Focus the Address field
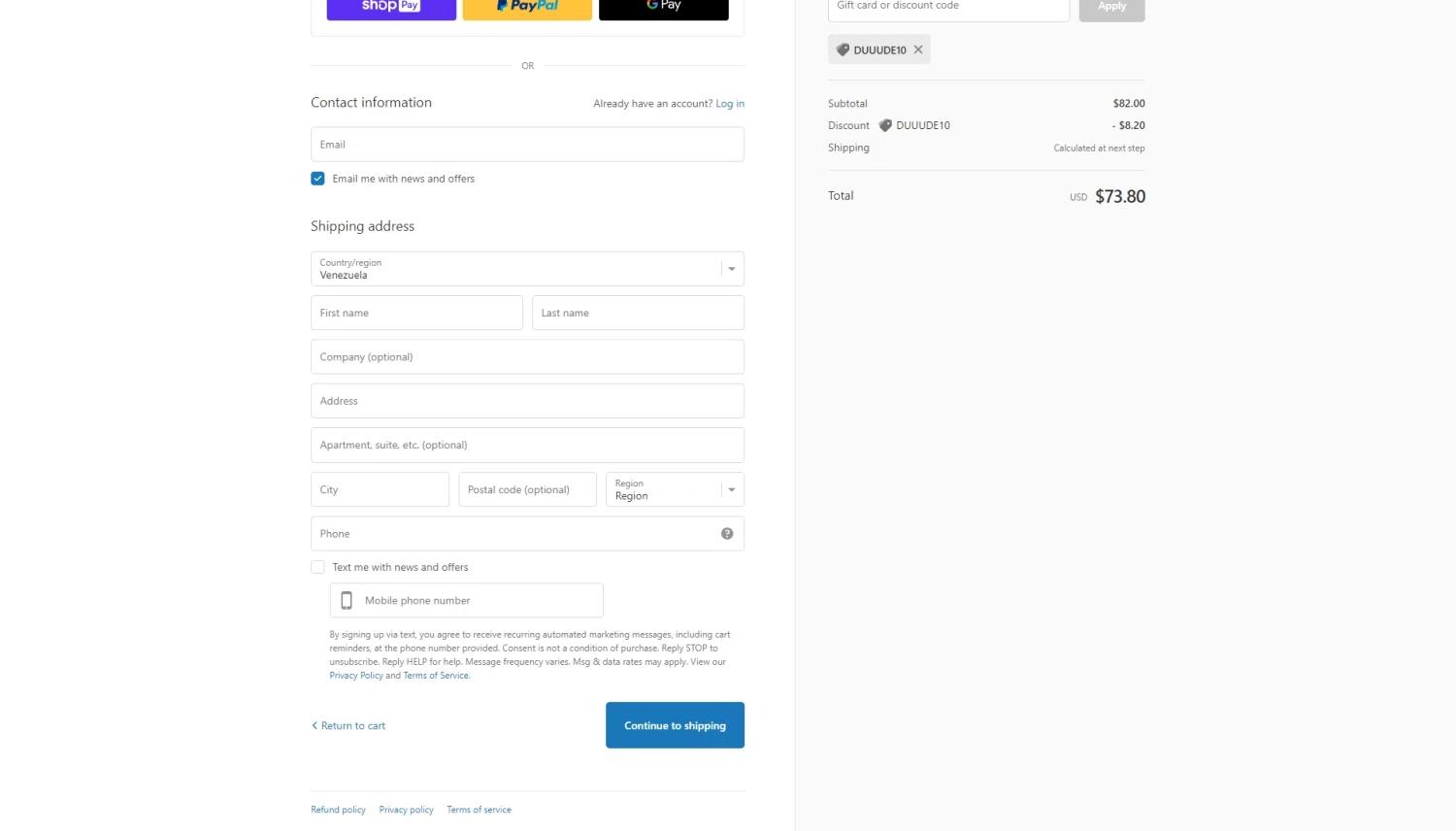The height and width of the screenshot is (831, 1456). coord(527,401)
